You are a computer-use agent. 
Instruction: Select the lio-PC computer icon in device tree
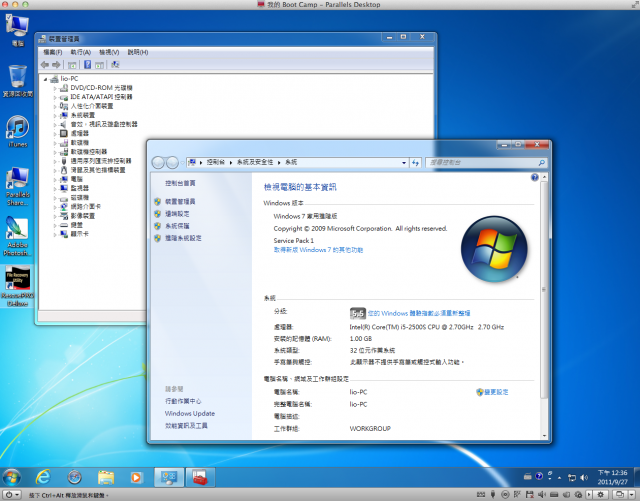[54, 79]
